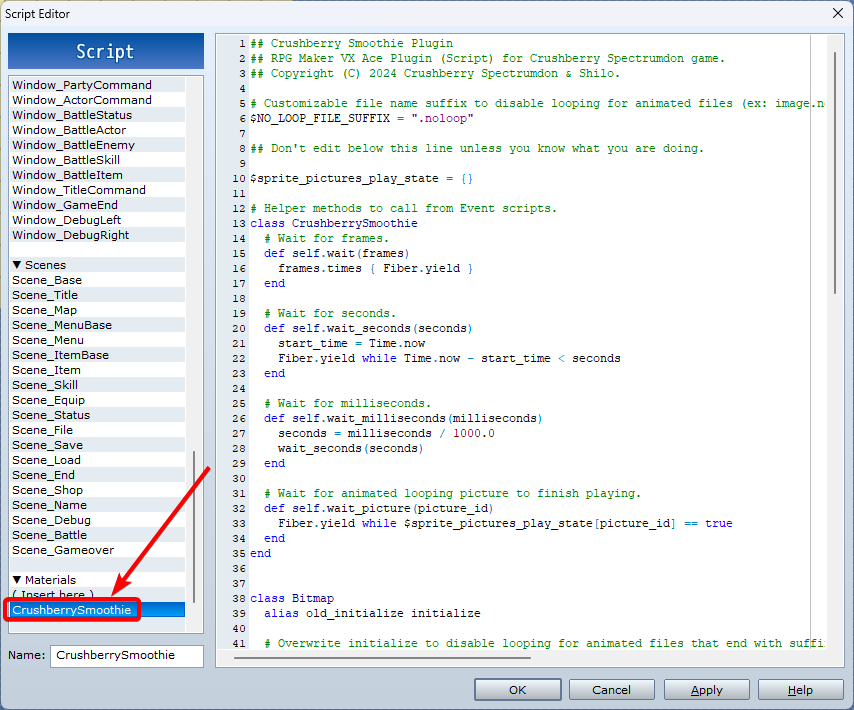Click line 27 with 1000.0 value

click(386, 433)
